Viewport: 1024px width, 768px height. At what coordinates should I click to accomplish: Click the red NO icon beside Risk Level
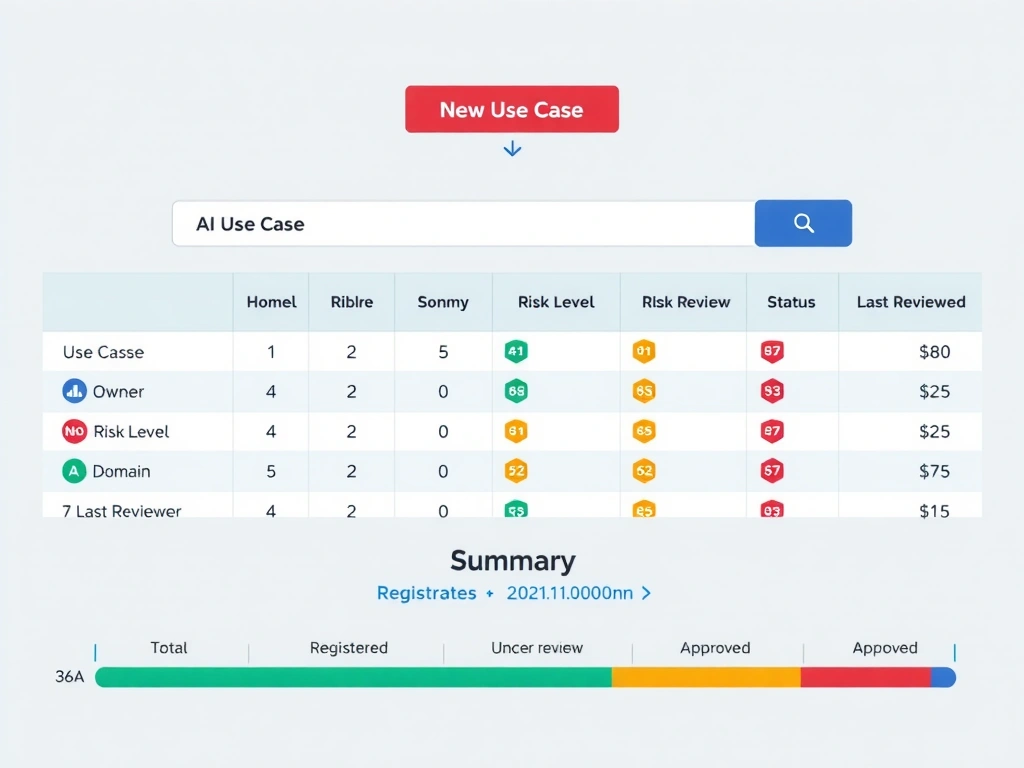(74, 431)
